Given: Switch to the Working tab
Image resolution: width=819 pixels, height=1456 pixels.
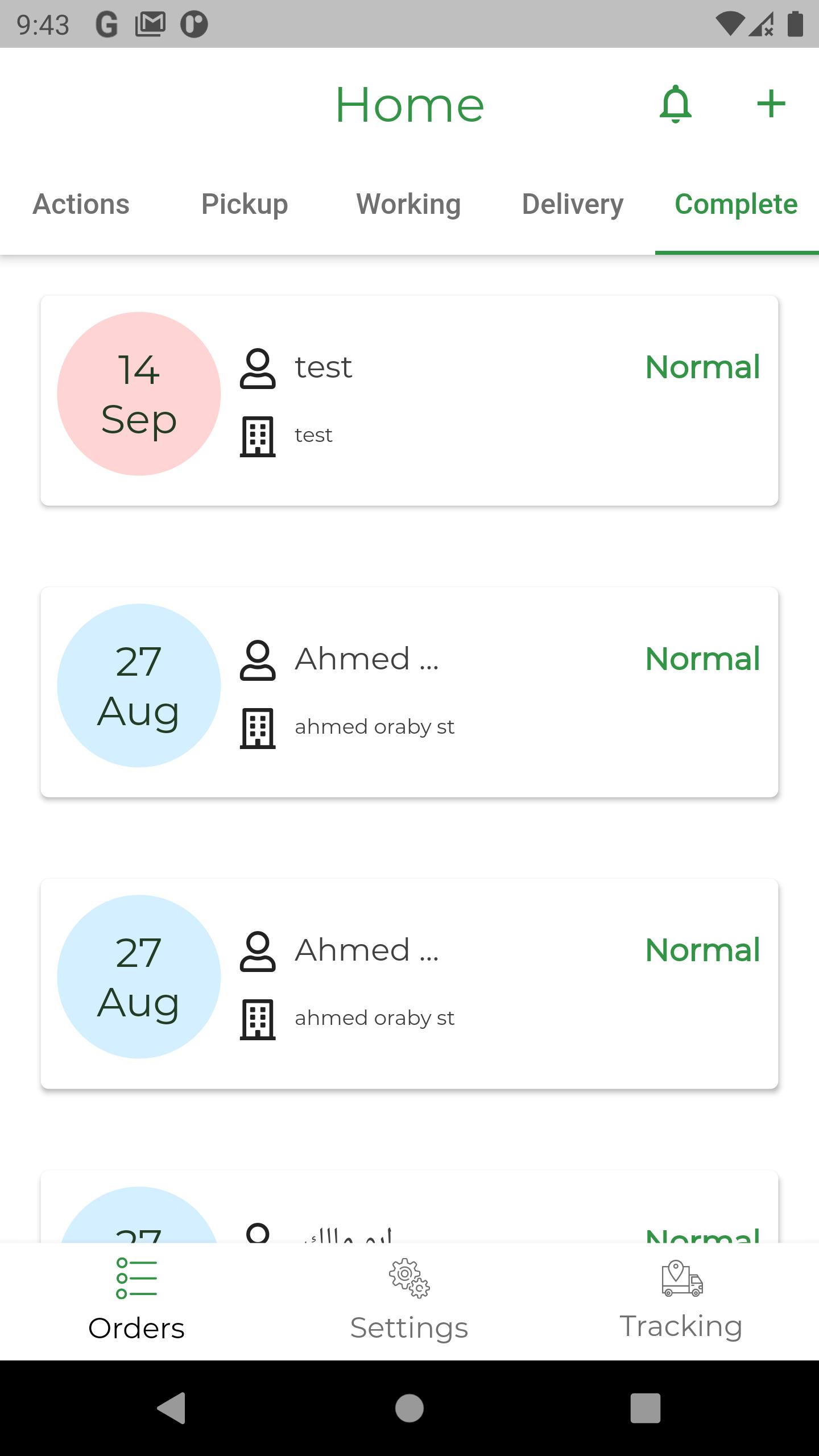Looking at the screenshot, I should (x=409, y=204).
